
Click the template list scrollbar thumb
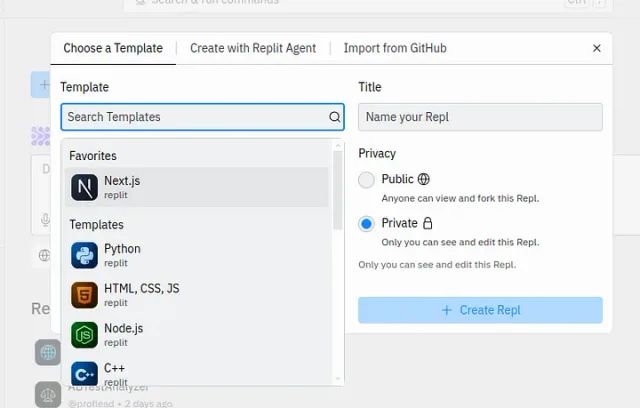[x=338, y=190]
